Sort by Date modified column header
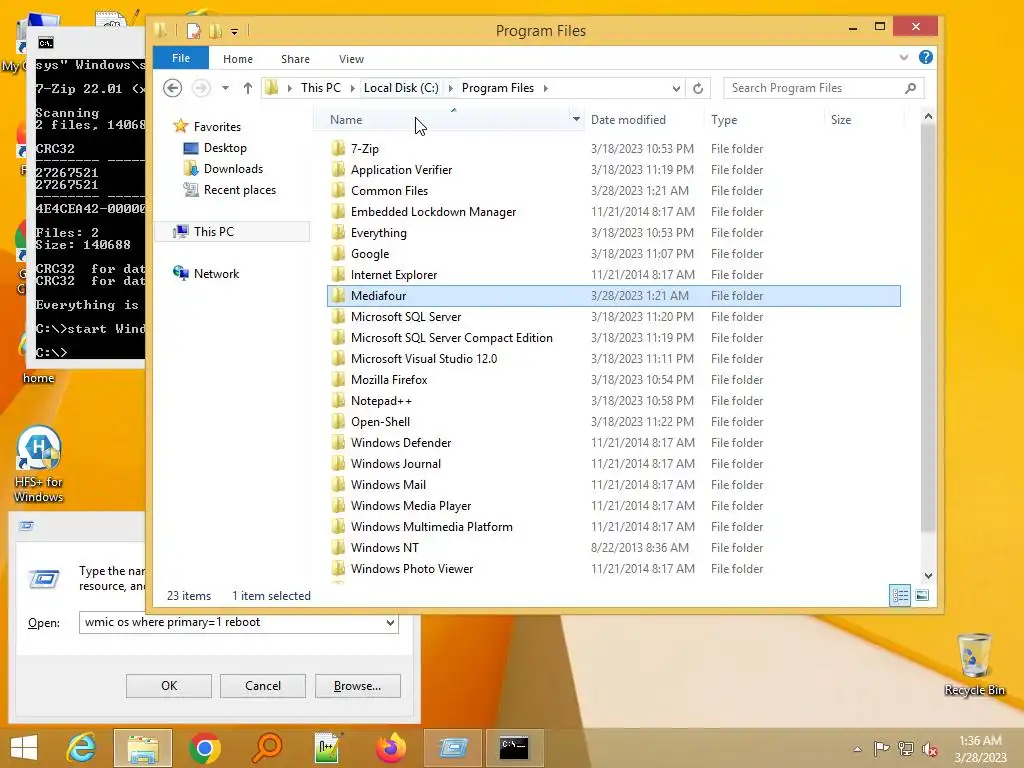The height and width of the screenshot is (768, 1024). click(x=643, y=120)
